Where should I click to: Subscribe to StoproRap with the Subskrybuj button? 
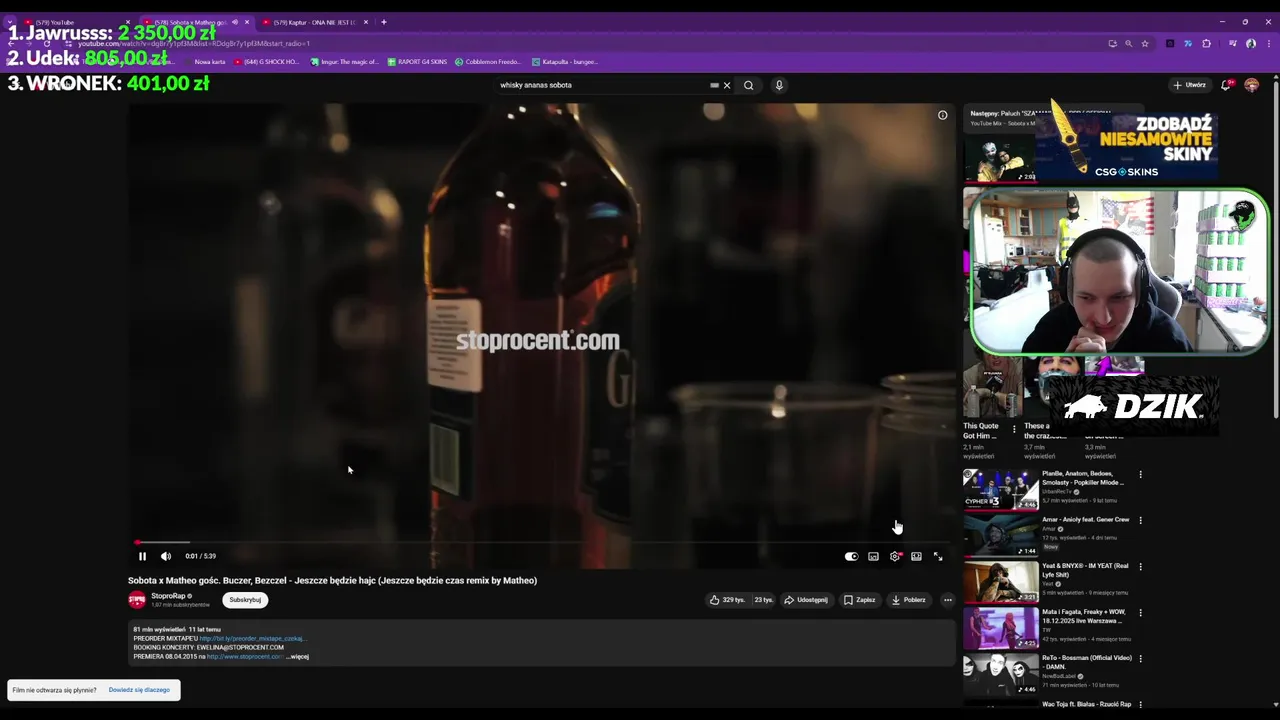245,600
